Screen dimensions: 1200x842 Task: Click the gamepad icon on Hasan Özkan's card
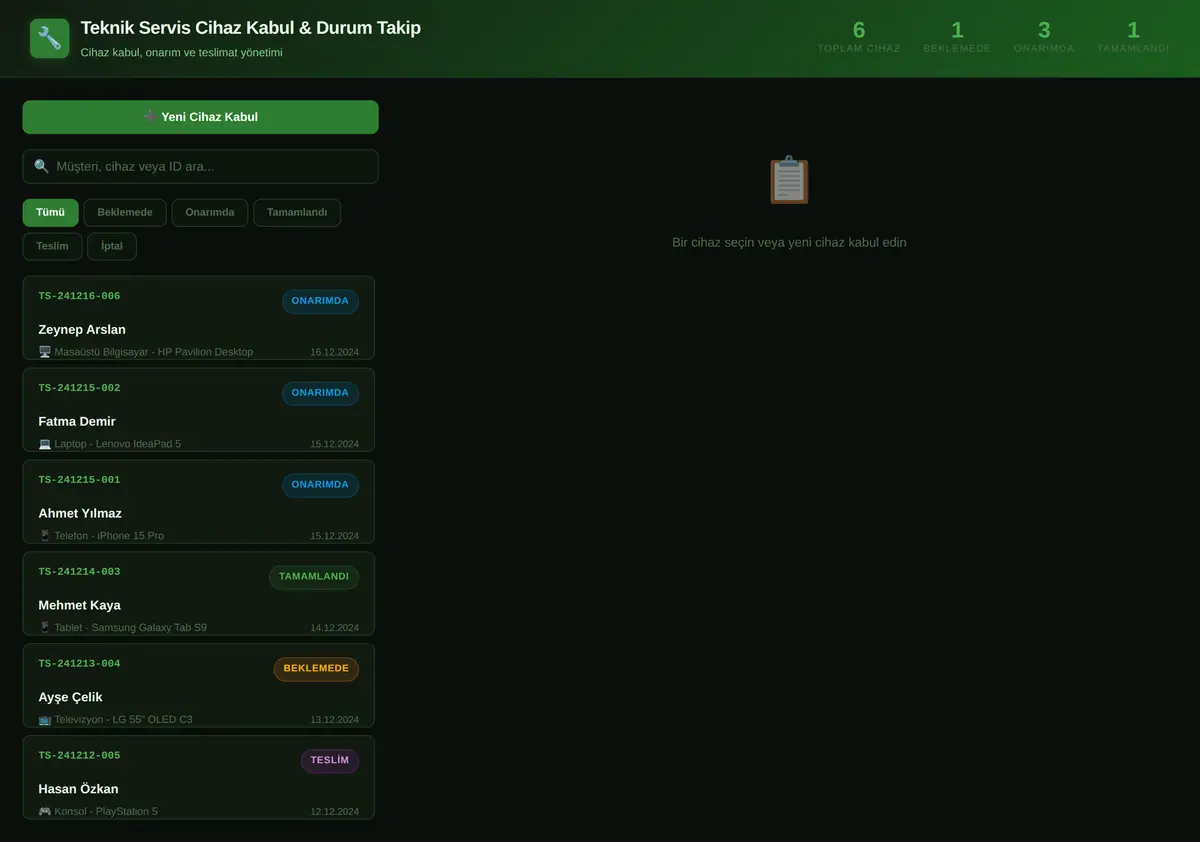[45, 812]
